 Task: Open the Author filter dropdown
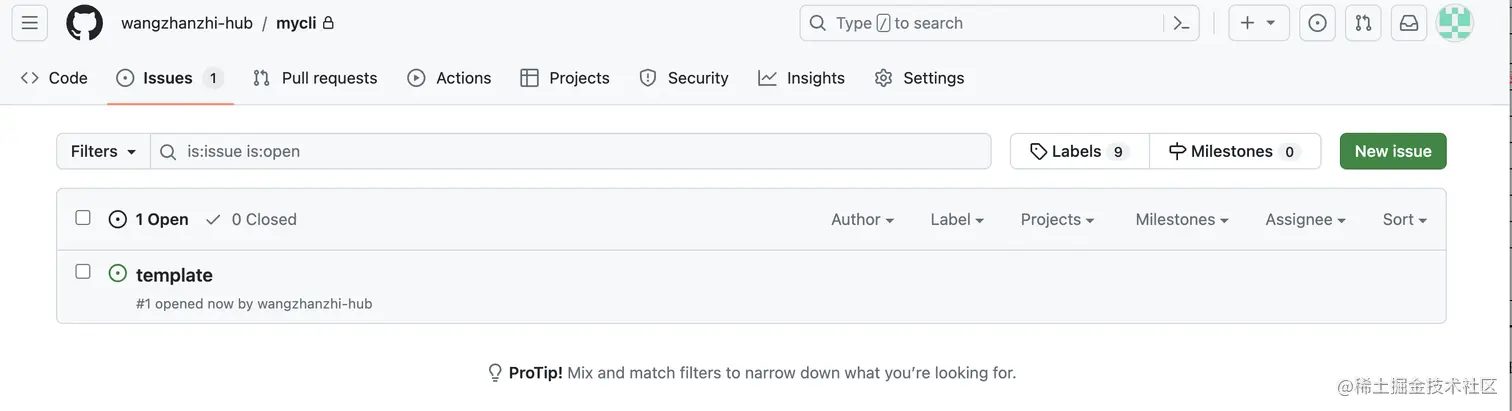(x=862, y=219)
